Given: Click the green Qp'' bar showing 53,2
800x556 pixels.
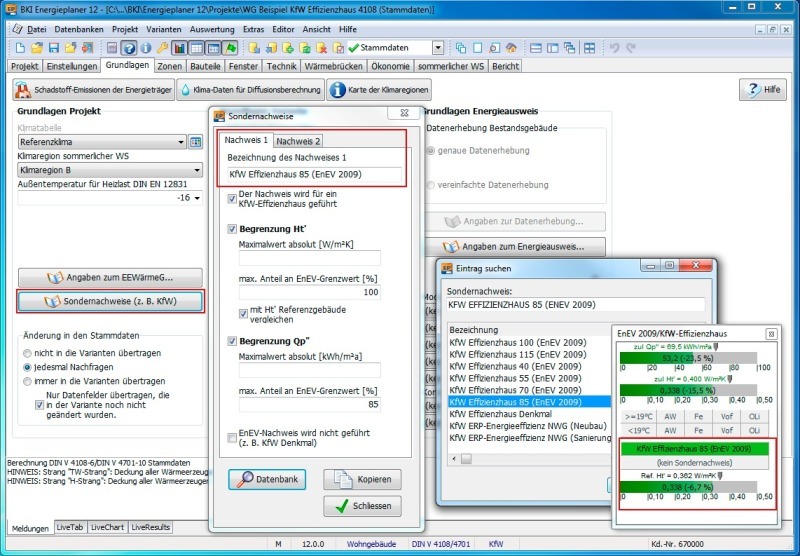Looking at the screenshot, I should click(x=688, y=358).
